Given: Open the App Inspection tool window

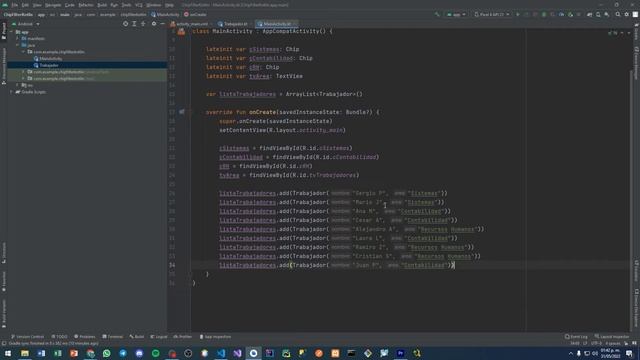Looking at the screenshot, I should pos(216,337).
